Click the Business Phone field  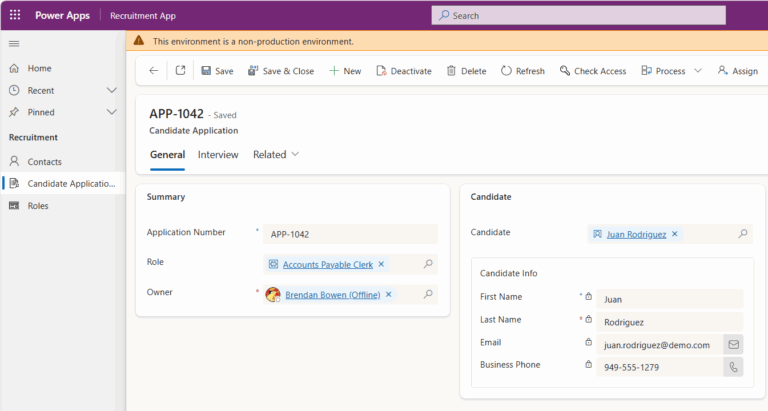tap(659, 367)
